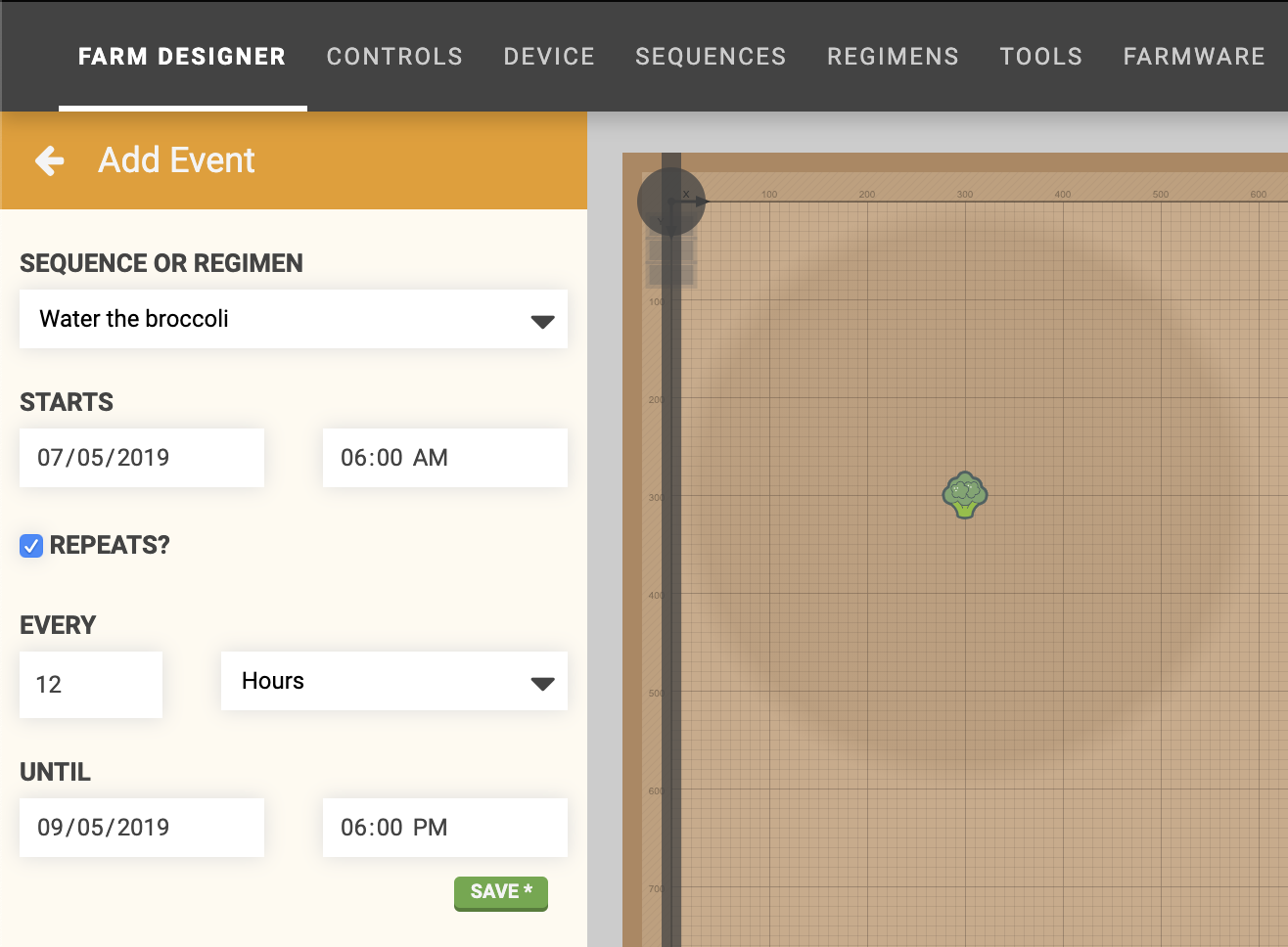1288x947 pixels.
Task: Click the until date field showing 09/05/2019
Action: point(141,827)
